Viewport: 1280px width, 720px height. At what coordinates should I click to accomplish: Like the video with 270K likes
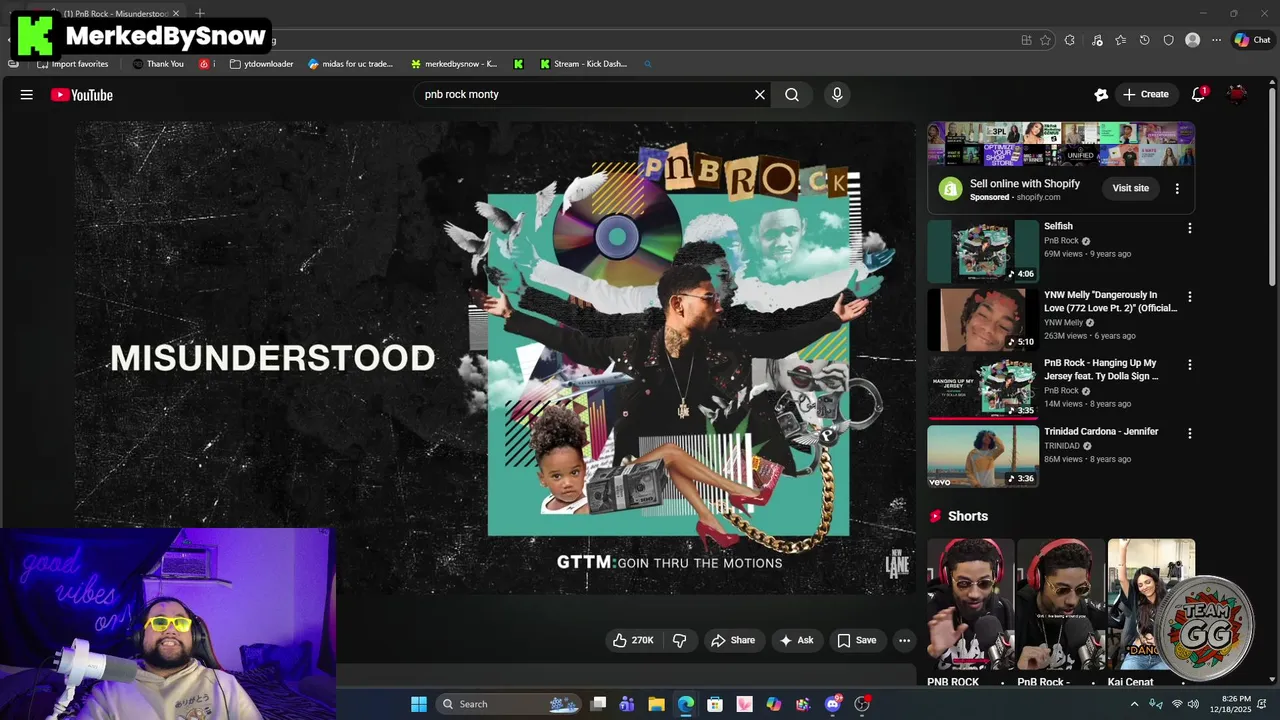(x=632, y=640)
